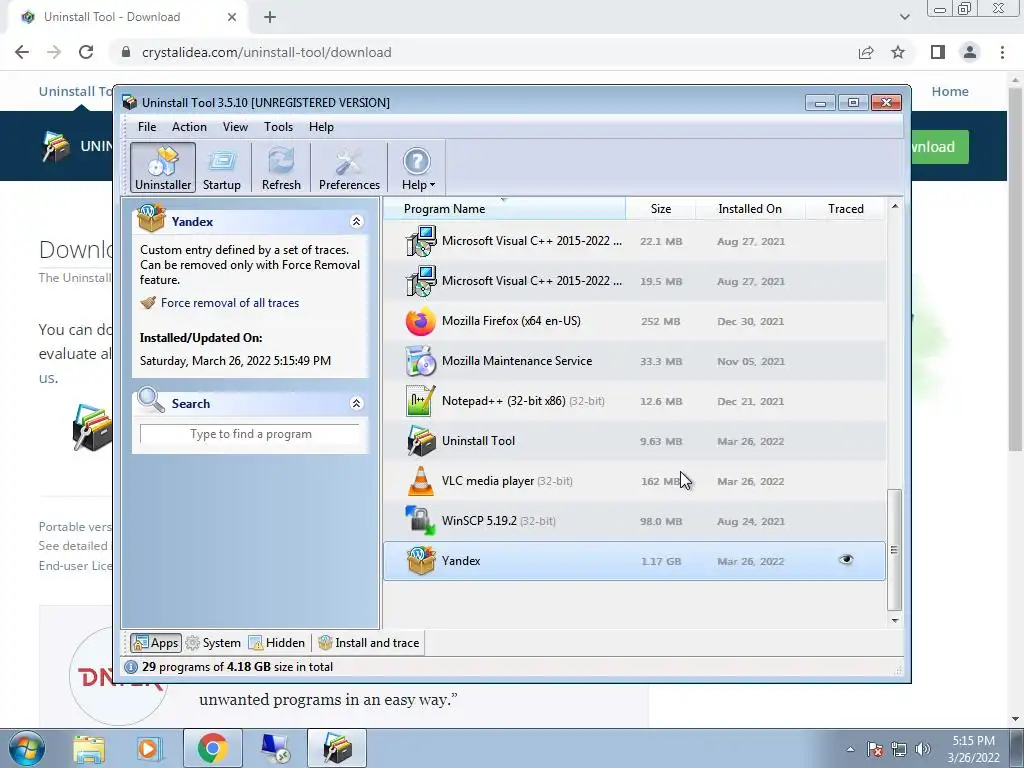The height and width of the screenshot is (768, 1024).
Task: Sort by Installed On column header
Action: tap(750, 208)
